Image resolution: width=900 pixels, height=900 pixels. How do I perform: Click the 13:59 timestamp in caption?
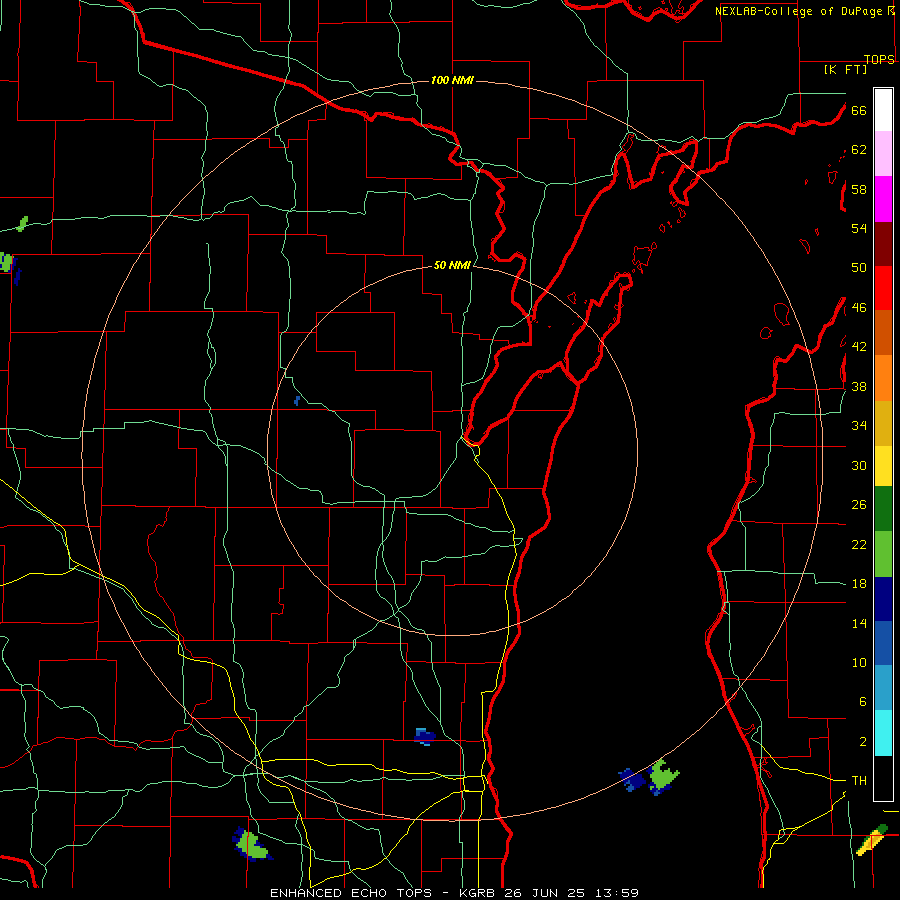point(616,893)
